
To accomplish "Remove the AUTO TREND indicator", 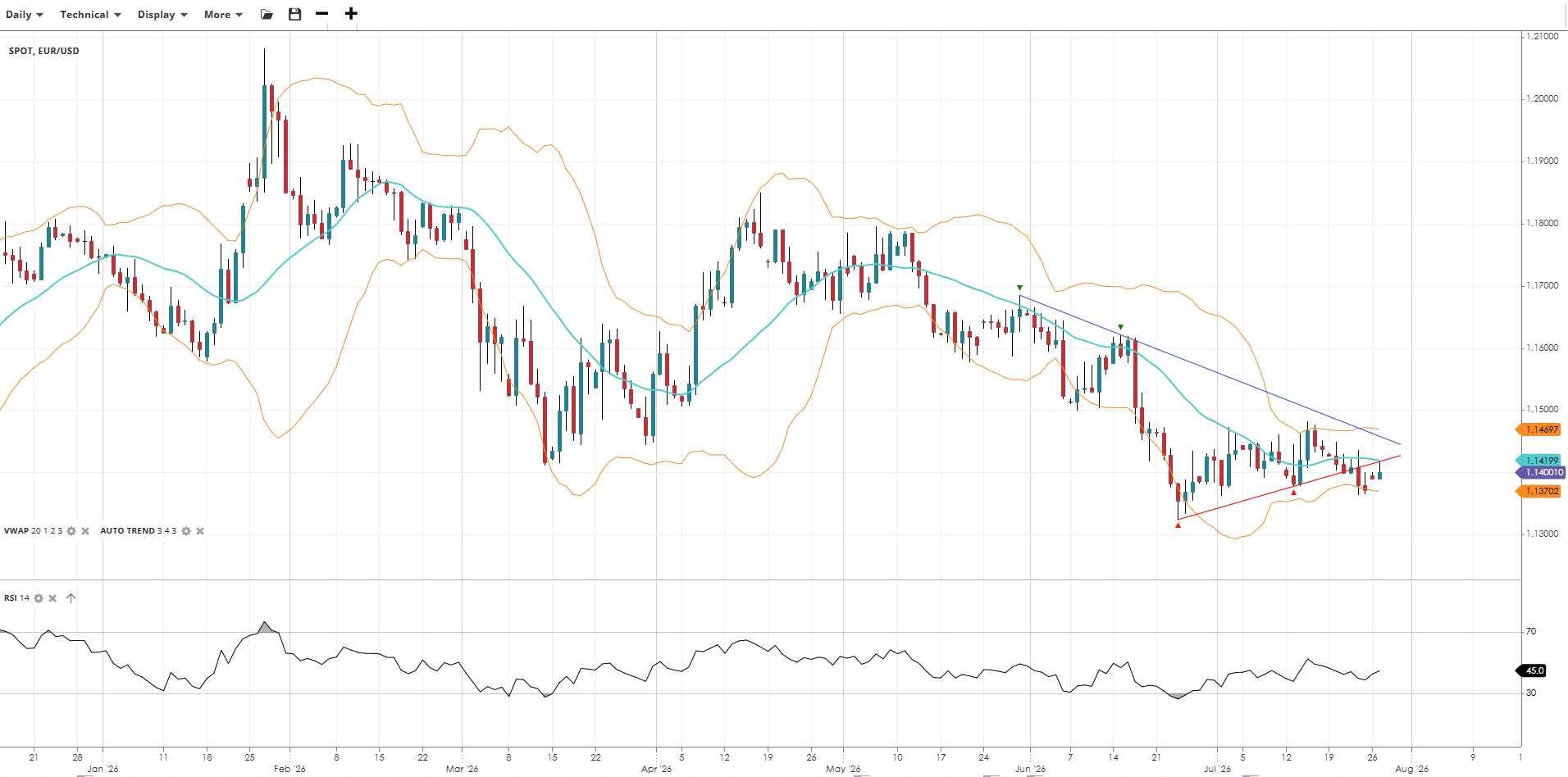I will [200, 531].
